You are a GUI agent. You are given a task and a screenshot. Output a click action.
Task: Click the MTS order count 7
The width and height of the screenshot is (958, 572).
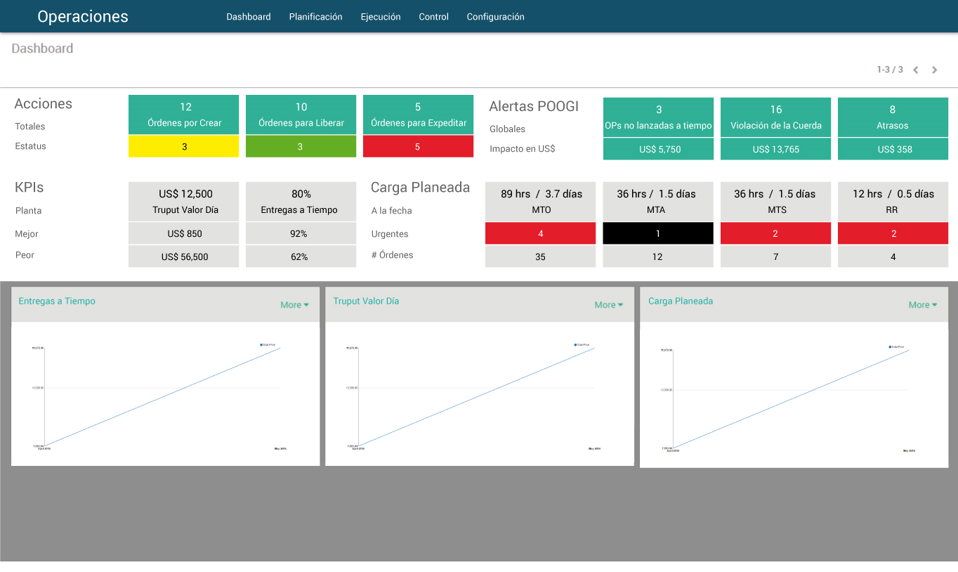click(775, 257)
